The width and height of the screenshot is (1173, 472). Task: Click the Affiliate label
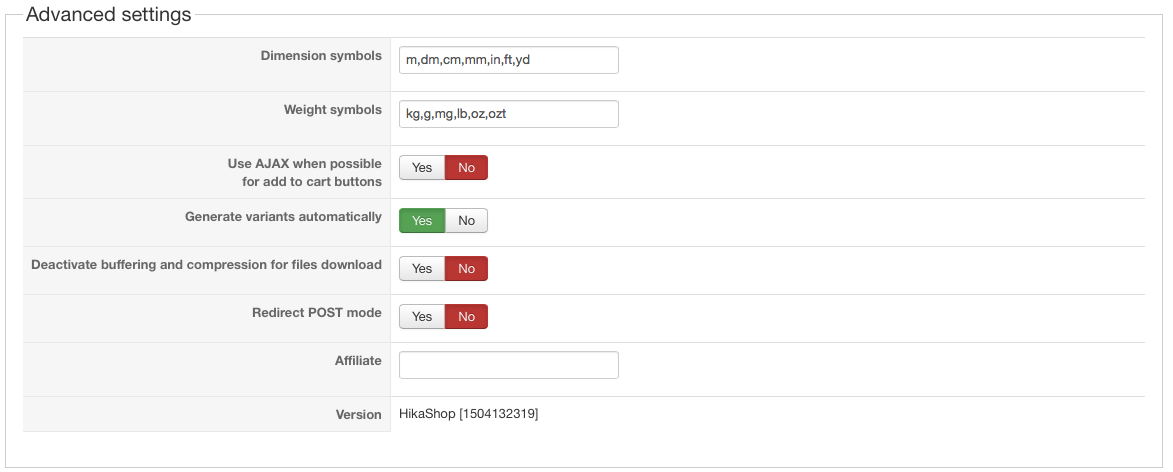pyautogui.click(x=358, y=361)
